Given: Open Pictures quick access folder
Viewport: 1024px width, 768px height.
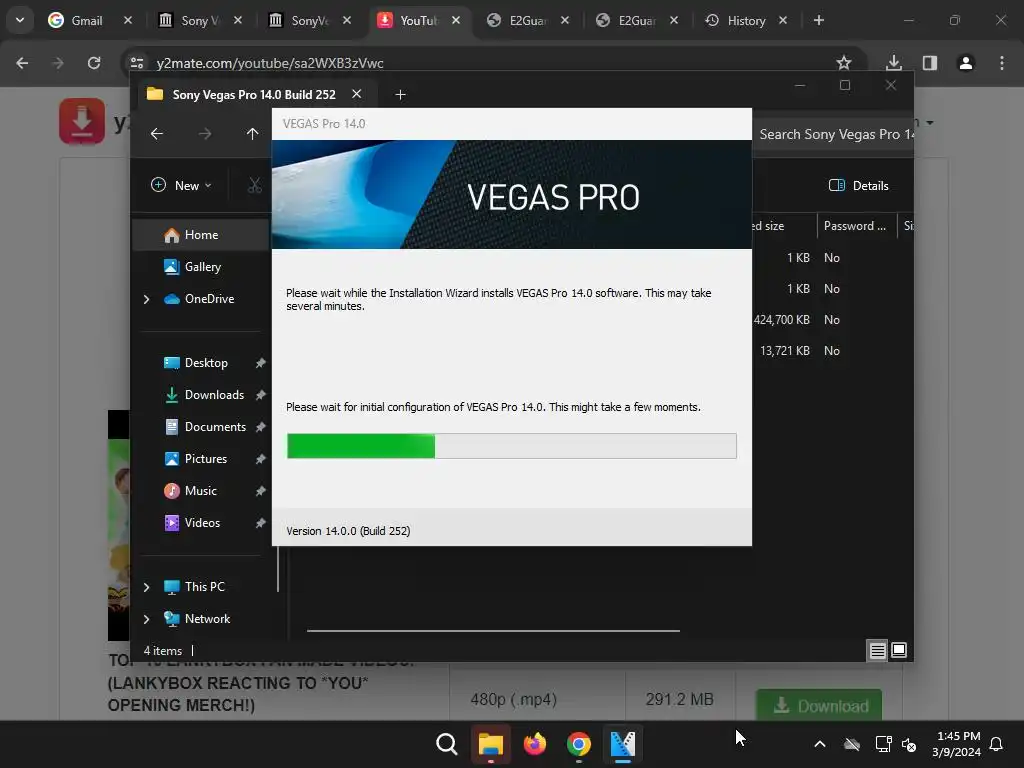Looking at the screenshot, I should pos(206,458).
